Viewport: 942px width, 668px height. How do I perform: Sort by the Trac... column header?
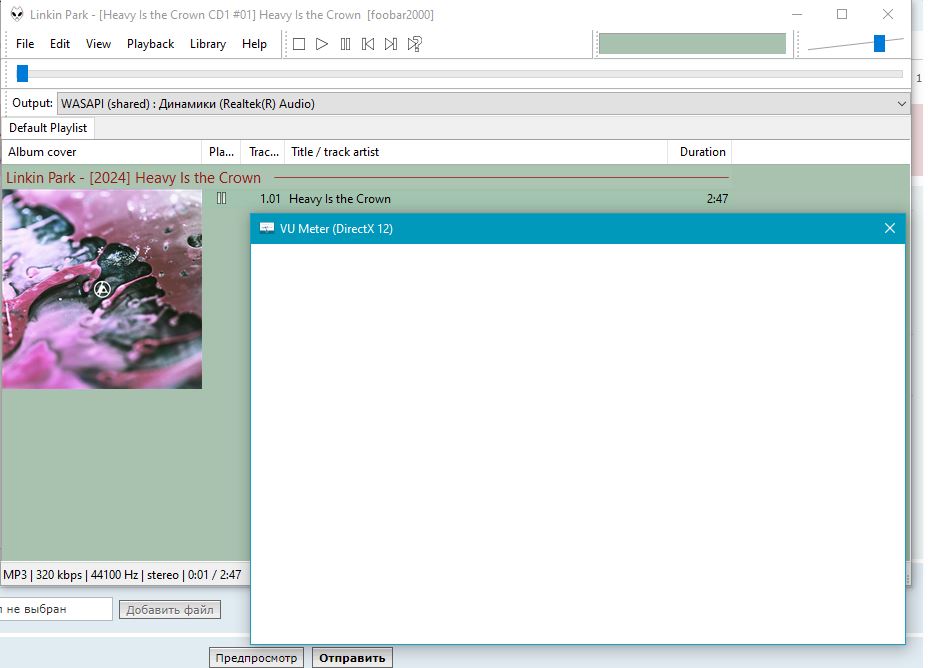(x=263, y=152)
